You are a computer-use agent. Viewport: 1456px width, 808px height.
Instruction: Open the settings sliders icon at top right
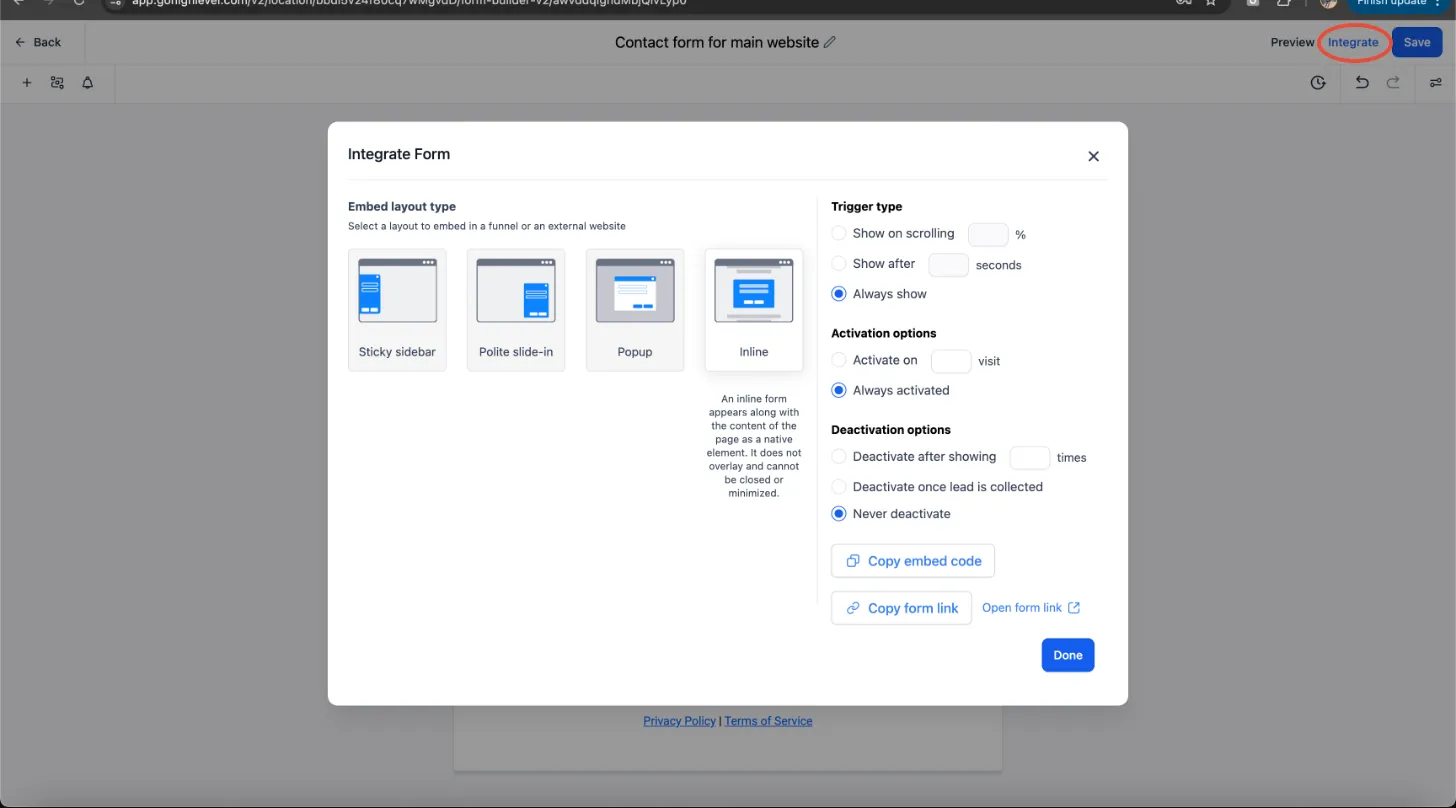click(x=1436, y=83)
